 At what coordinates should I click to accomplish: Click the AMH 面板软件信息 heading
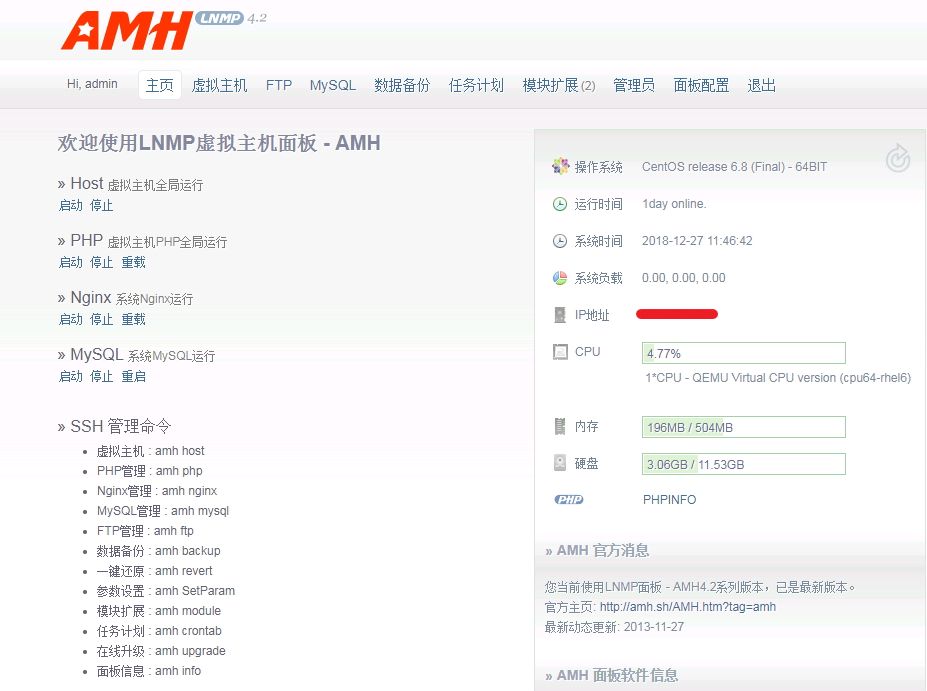612,675
